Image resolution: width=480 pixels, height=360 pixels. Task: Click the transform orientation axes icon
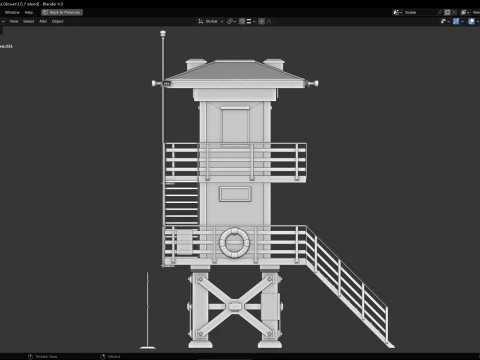[201, 21]
